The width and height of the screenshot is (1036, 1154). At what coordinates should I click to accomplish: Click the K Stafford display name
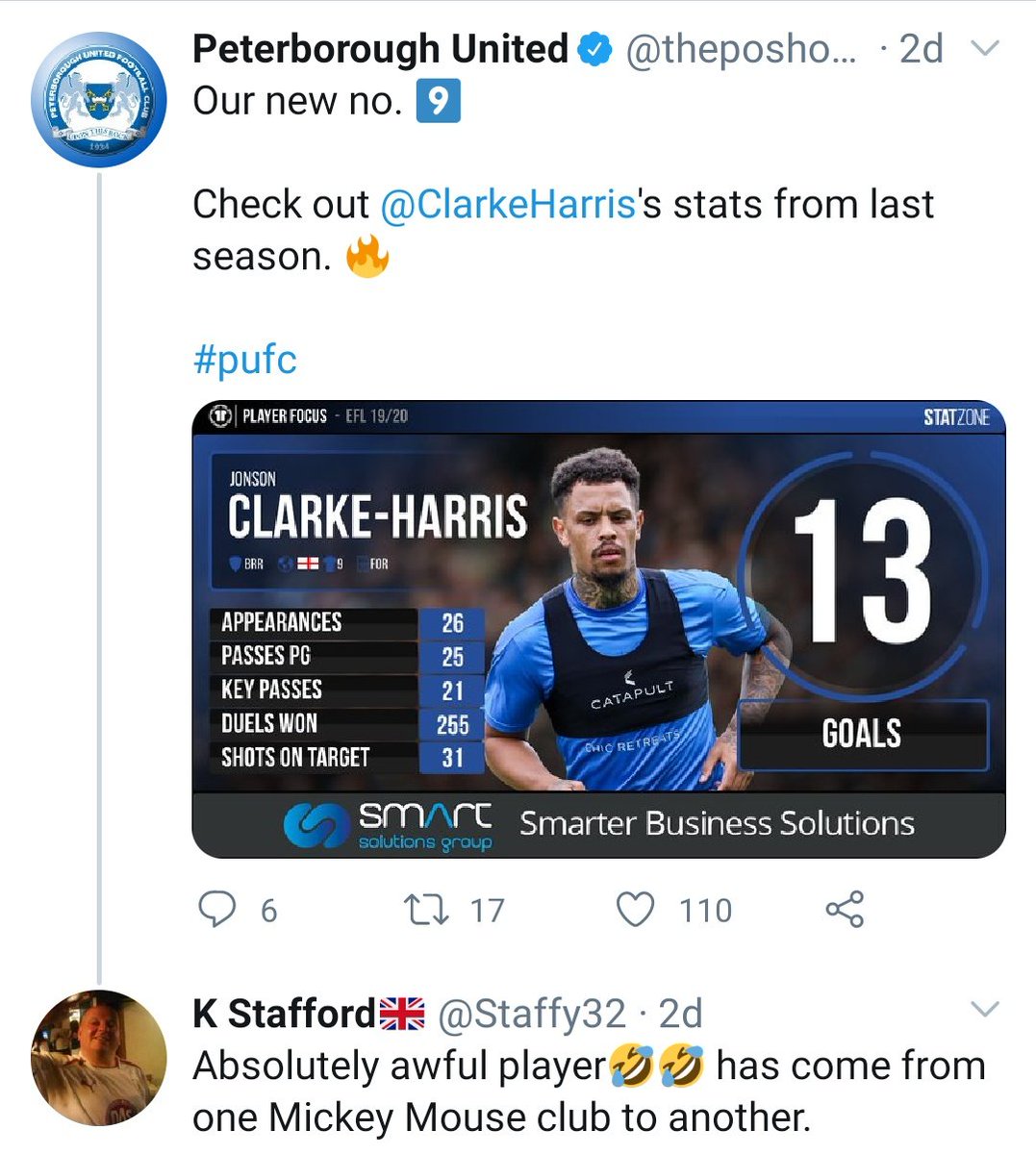[x=284, y=1013]
